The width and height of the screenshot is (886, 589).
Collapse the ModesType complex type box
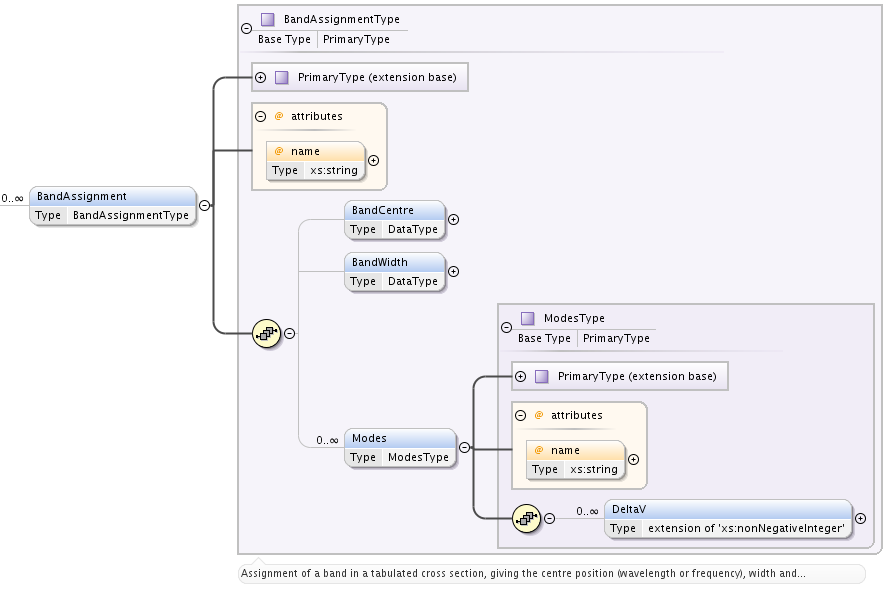(x=506, y=327)
